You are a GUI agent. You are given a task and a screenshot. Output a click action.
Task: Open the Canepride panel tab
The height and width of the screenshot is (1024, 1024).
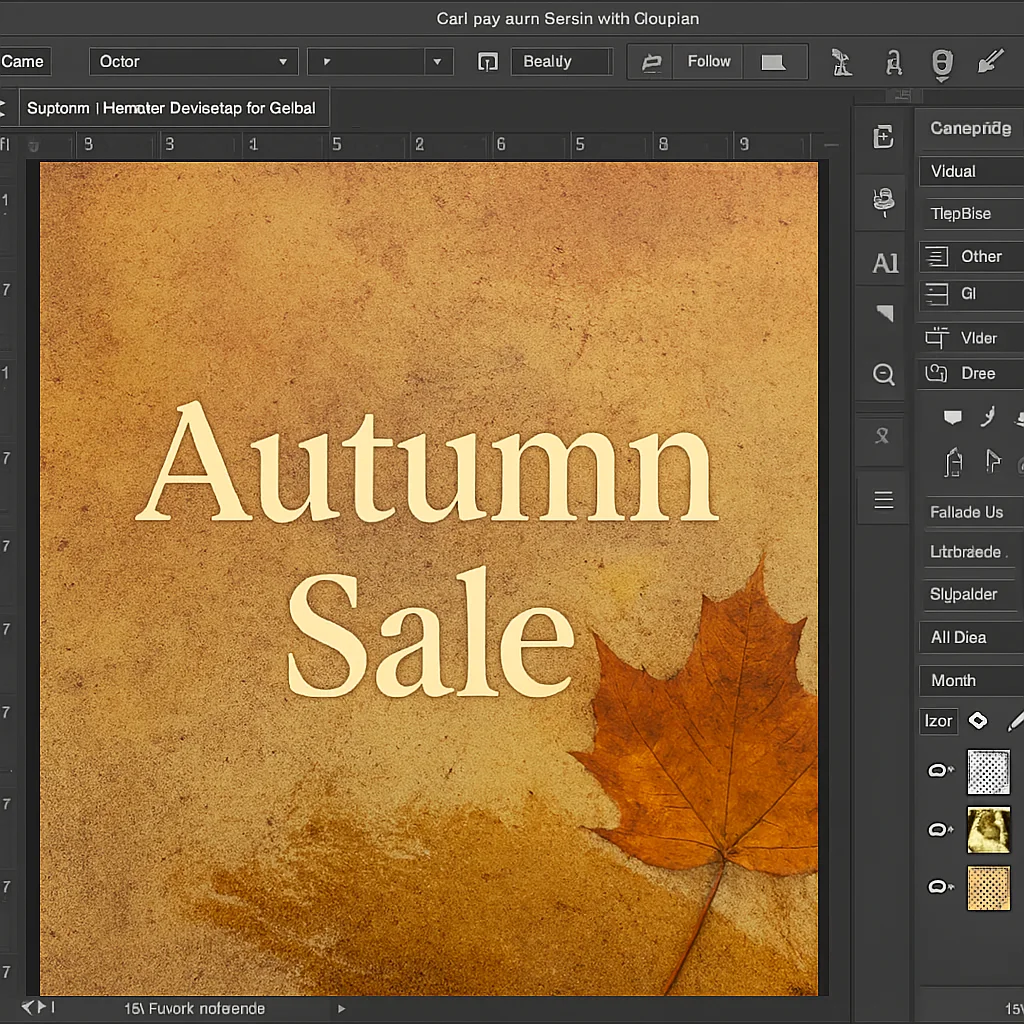(x=970, y=128)
